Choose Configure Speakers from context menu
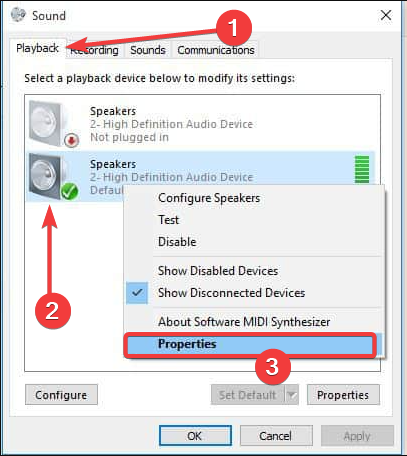 pos(209,198)
